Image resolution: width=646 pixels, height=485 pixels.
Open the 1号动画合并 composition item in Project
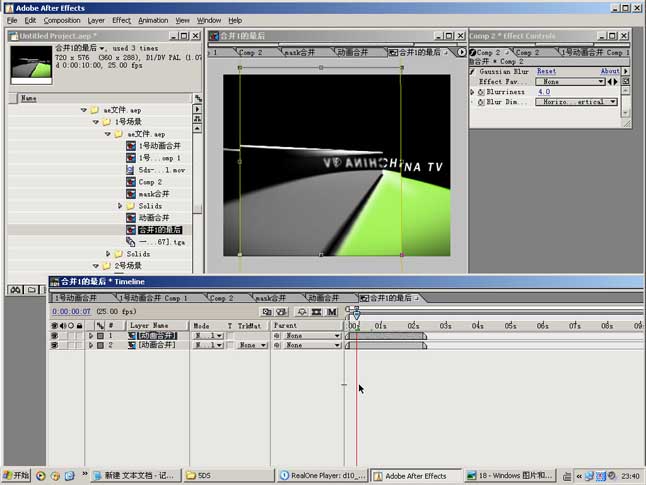tap(153, 146)
